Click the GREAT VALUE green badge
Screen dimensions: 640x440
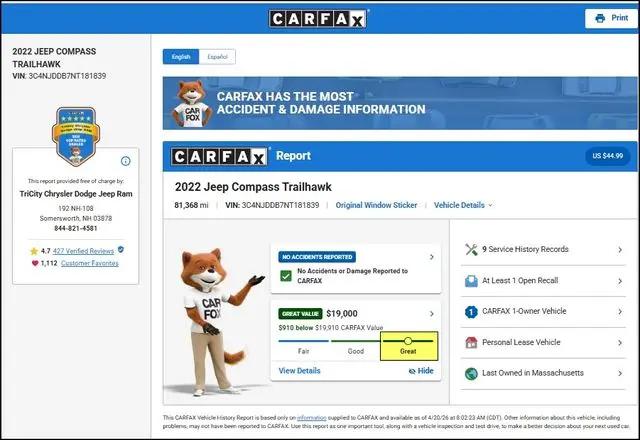(x=300, y=314)
